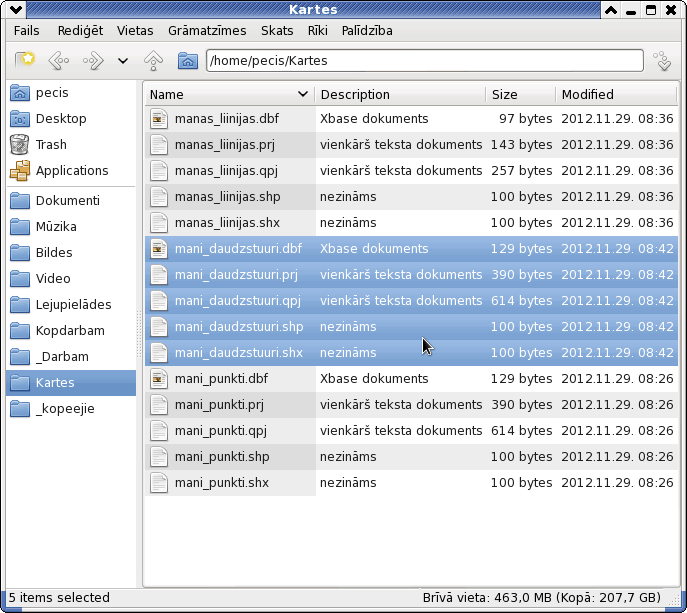Open the navigation history dropdown arrow
The width and height of the screenshot is (687, 613).
coord(123,61)
